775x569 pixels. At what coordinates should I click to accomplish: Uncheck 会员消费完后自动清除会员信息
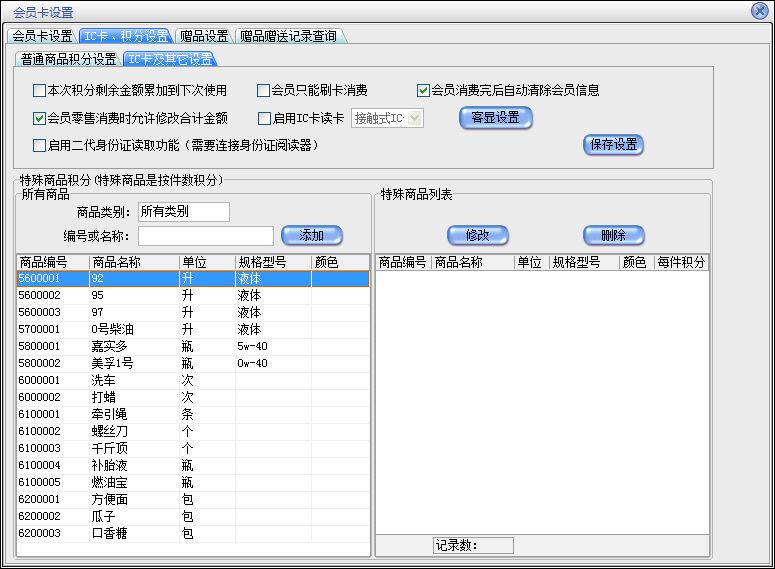click(x=424, y=91)
